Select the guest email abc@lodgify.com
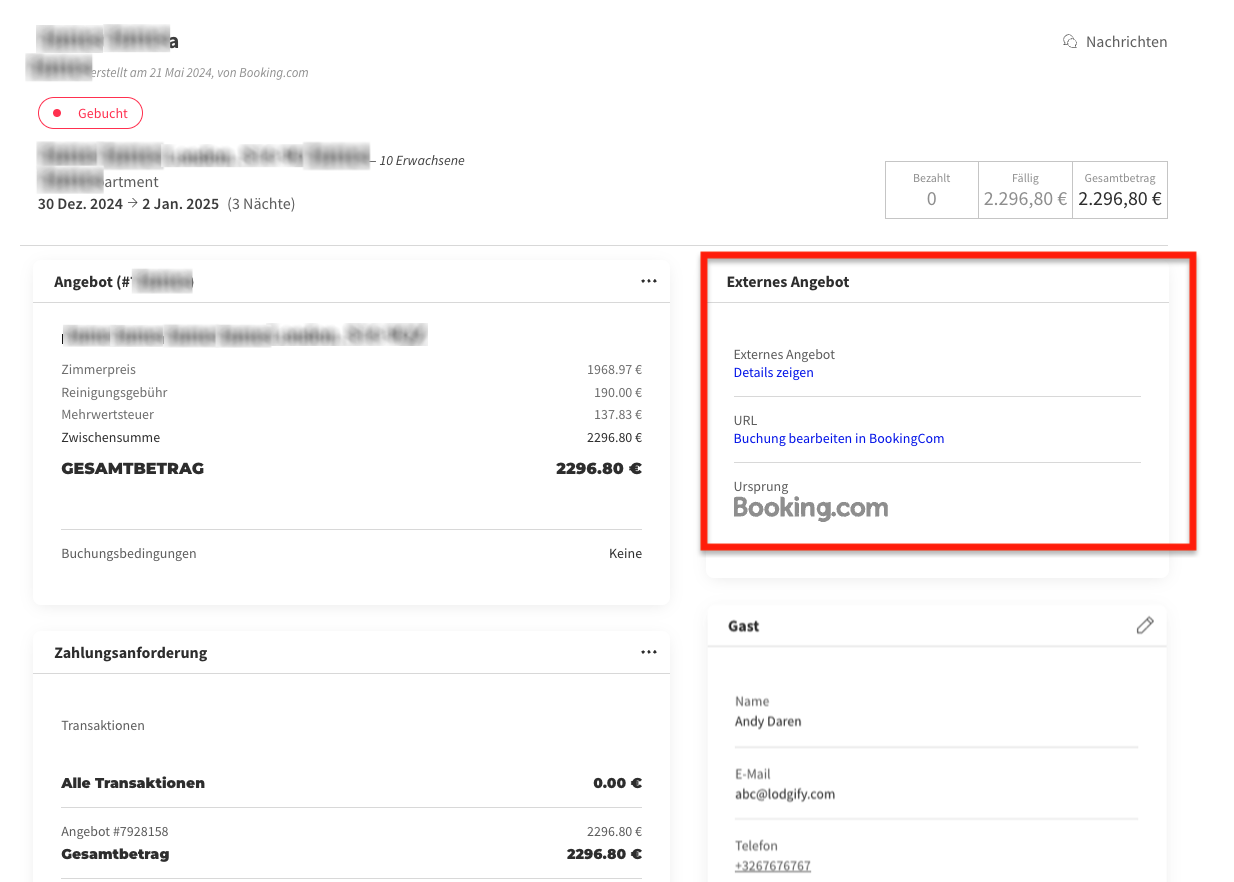 [784, 794]
